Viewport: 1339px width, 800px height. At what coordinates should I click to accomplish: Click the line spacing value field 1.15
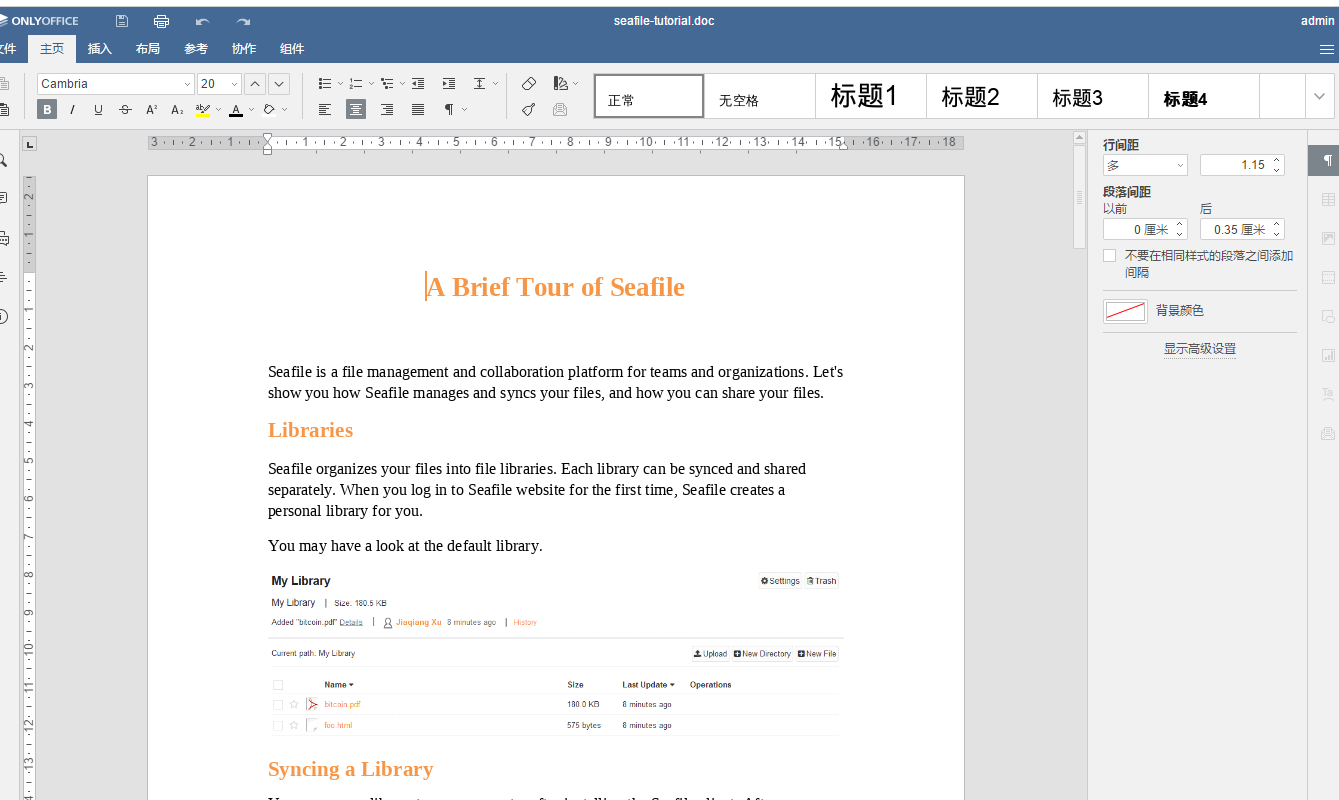[x=1235, y=165]
